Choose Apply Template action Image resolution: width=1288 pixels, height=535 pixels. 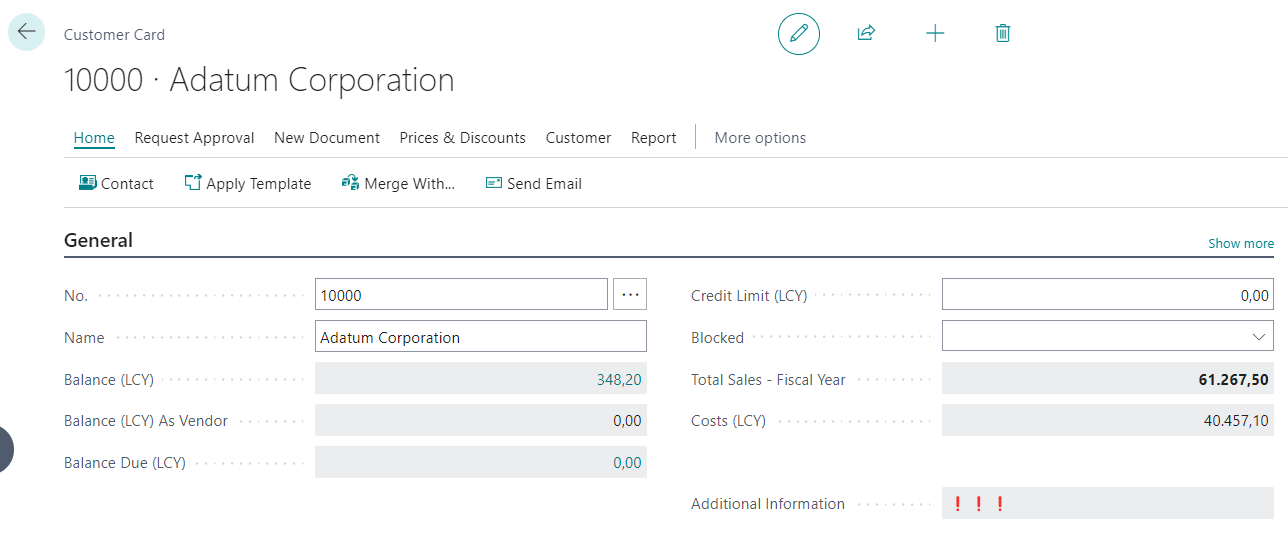pos(248,184)
